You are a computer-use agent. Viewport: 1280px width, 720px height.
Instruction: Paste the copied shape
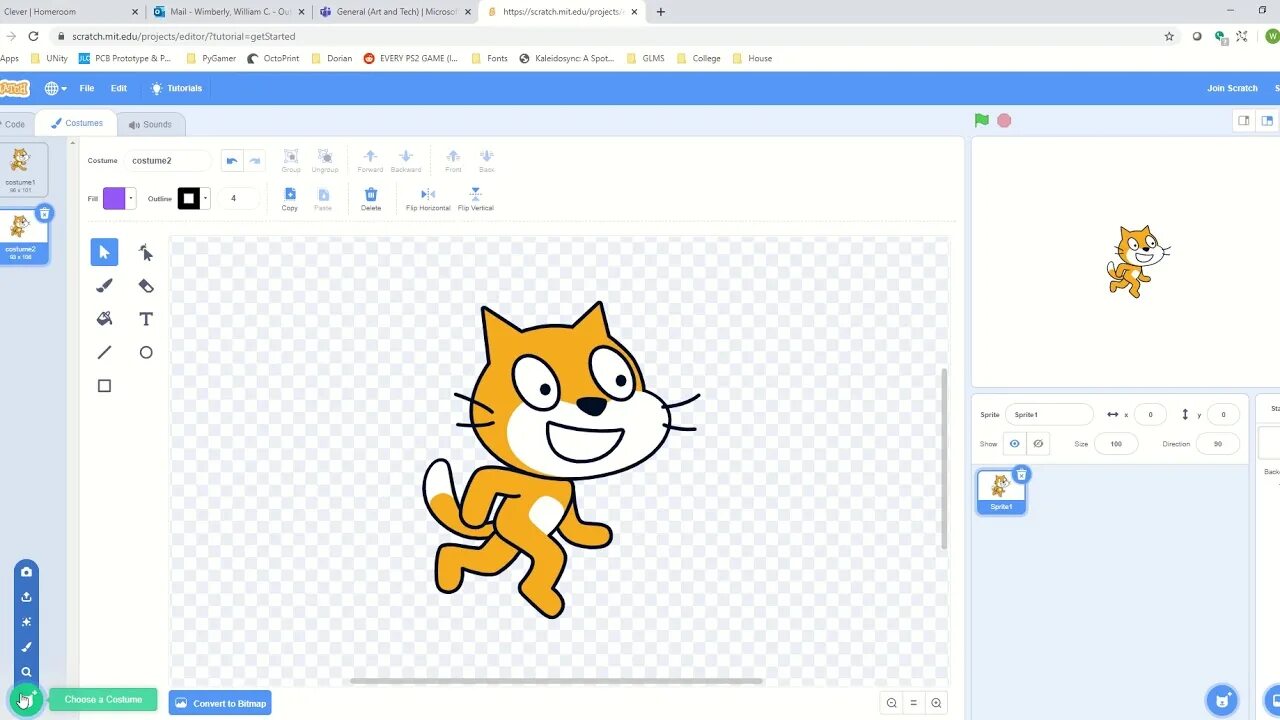tap(323, 199)
